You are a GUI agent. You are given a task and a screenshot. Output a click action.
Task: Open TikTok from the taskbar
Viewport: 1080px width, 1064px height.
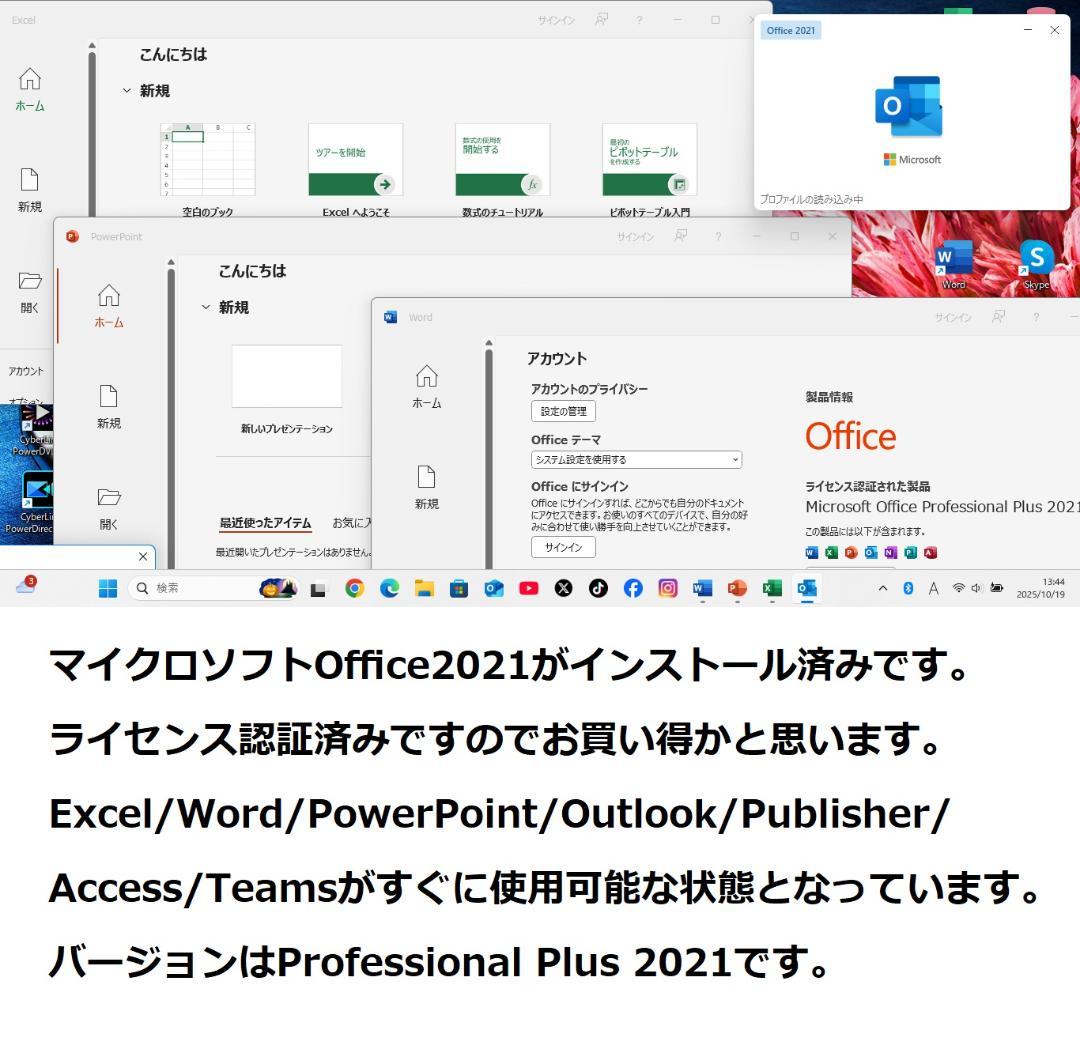click(x=598, y=589)
